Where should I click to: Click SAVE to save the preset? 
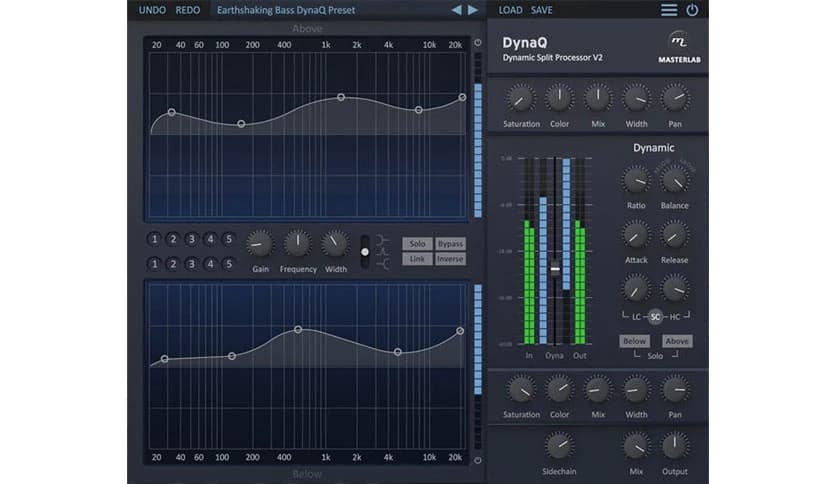541,10
